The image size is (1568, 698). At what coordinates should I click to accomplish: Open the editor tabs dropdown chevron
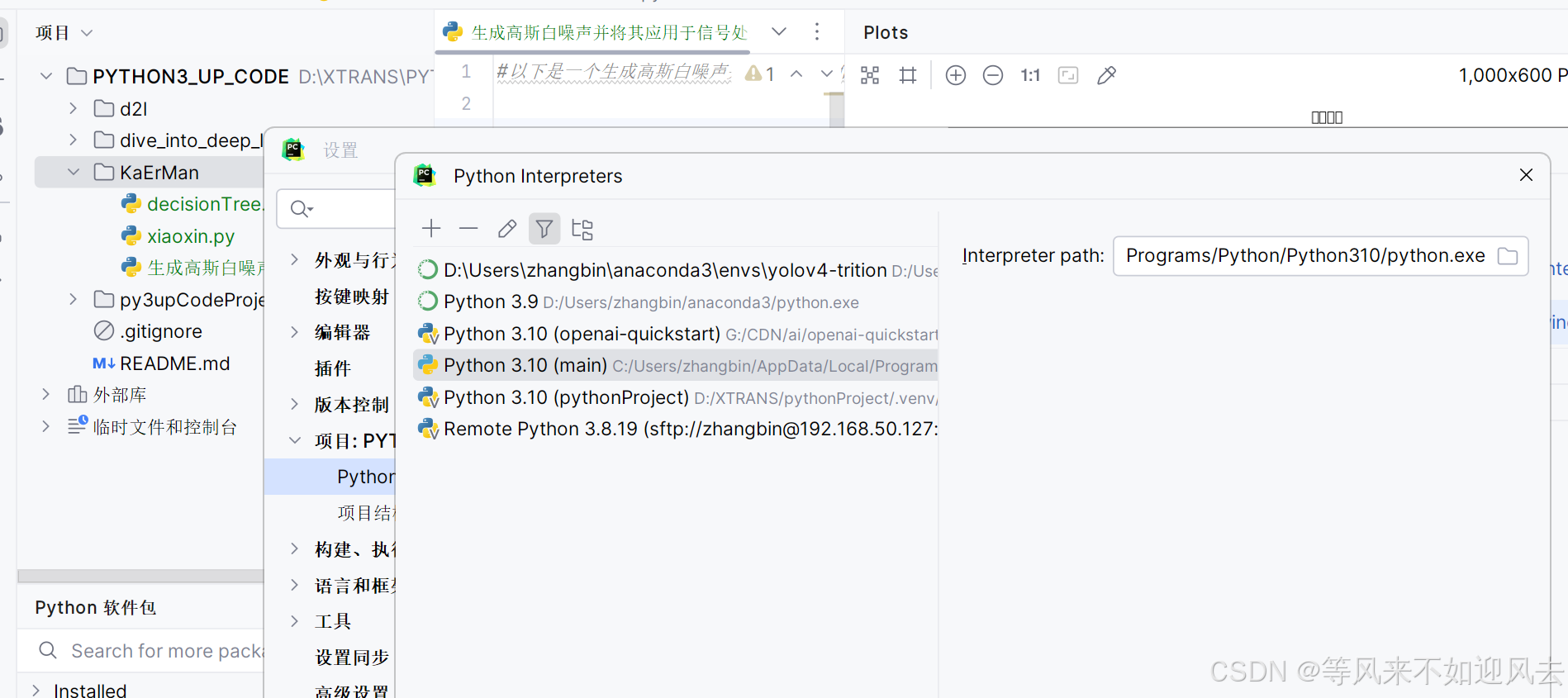pyautogui.click(x=779, y=32)
